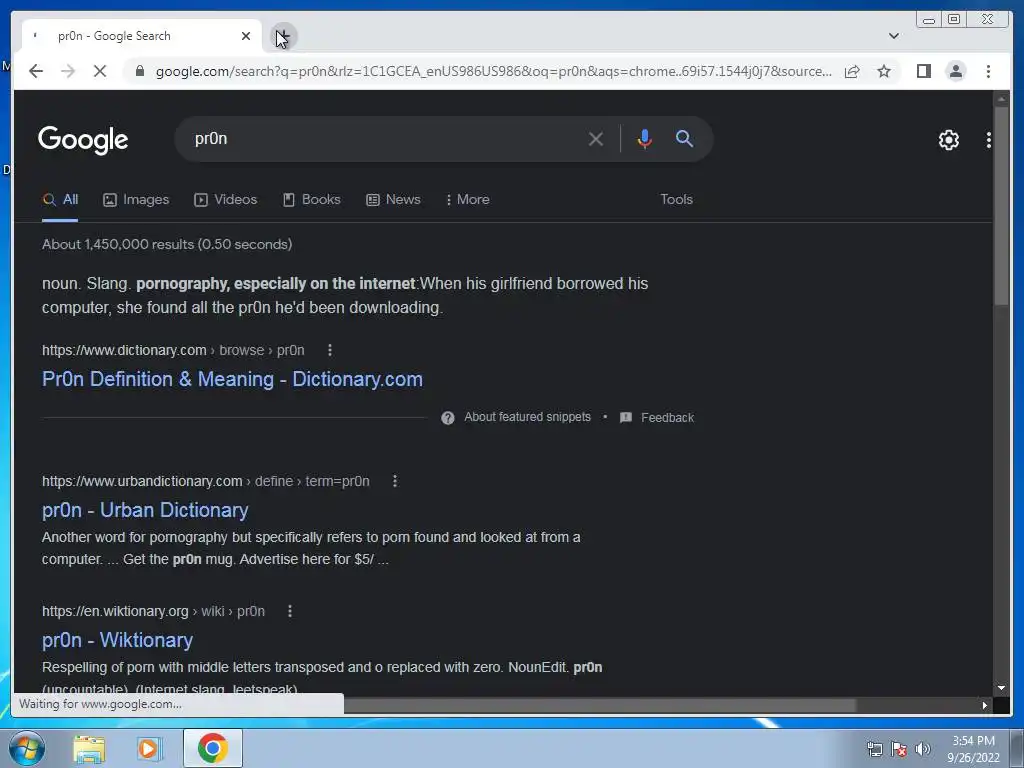Viewport: 1024px width, 768px height.
Task: Open the Windows Start menu
Action: (x=27, y=748)
